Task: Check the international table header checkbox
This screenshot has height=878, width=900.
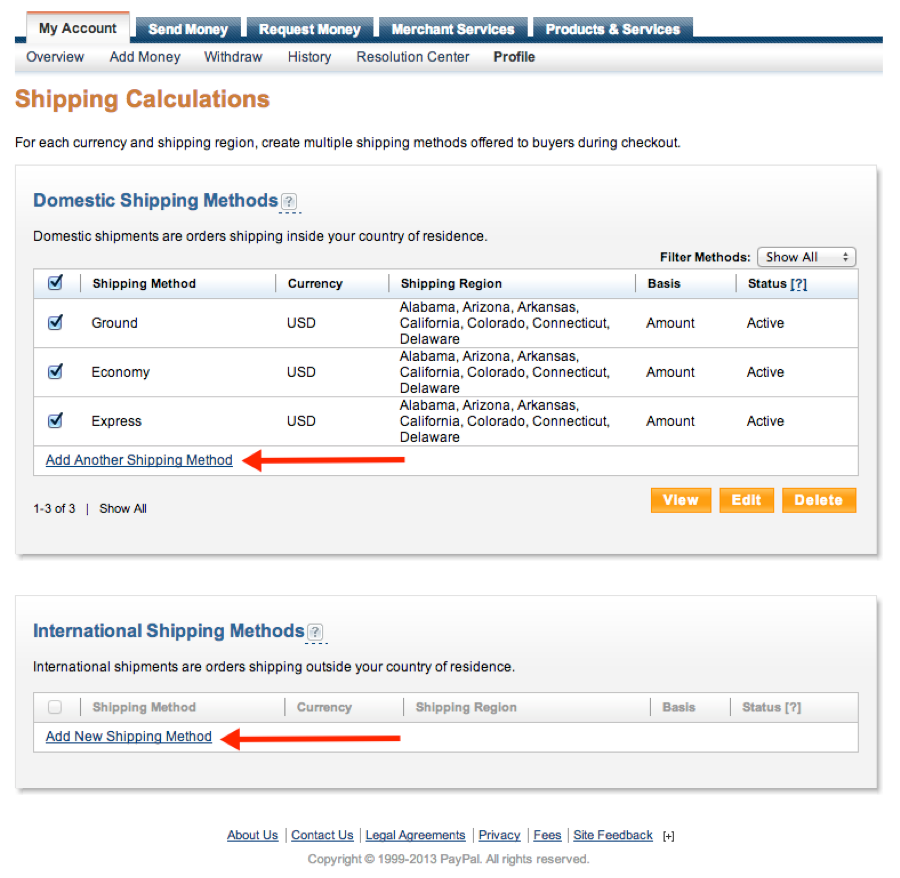Action: (x=55, y=707)
